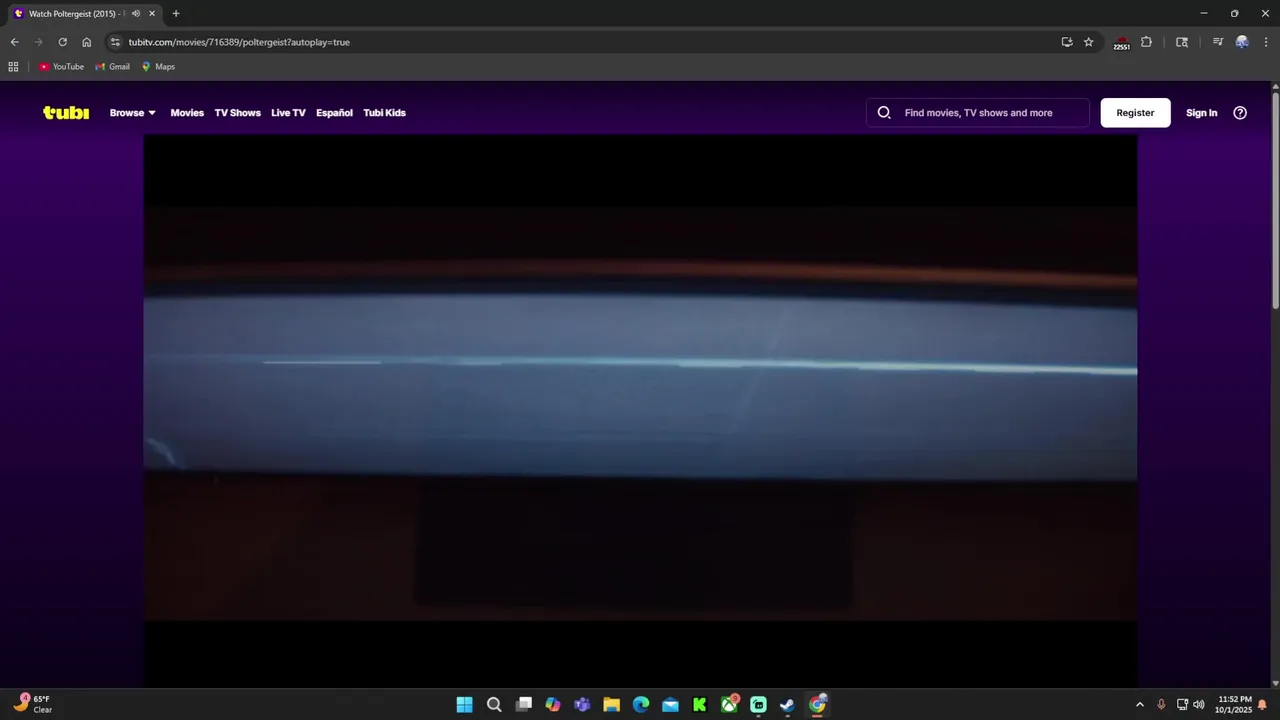Screen dimensions: 1280x720
Task: Open Microsoft Teams on taskbar
Action: pyautogui.click(x=582, y=705)
